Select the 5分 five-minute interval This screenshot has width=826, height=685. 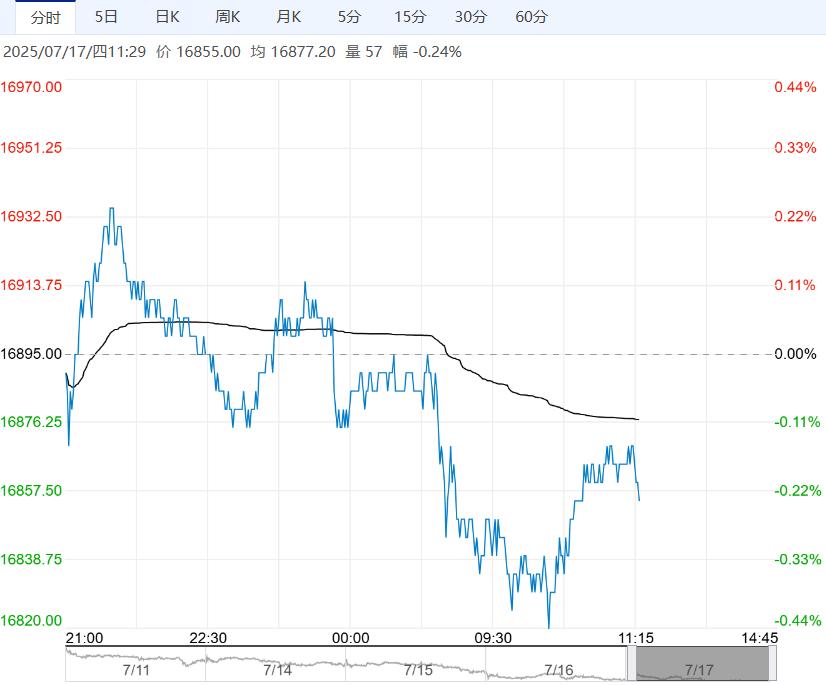(x=349, y=17)
